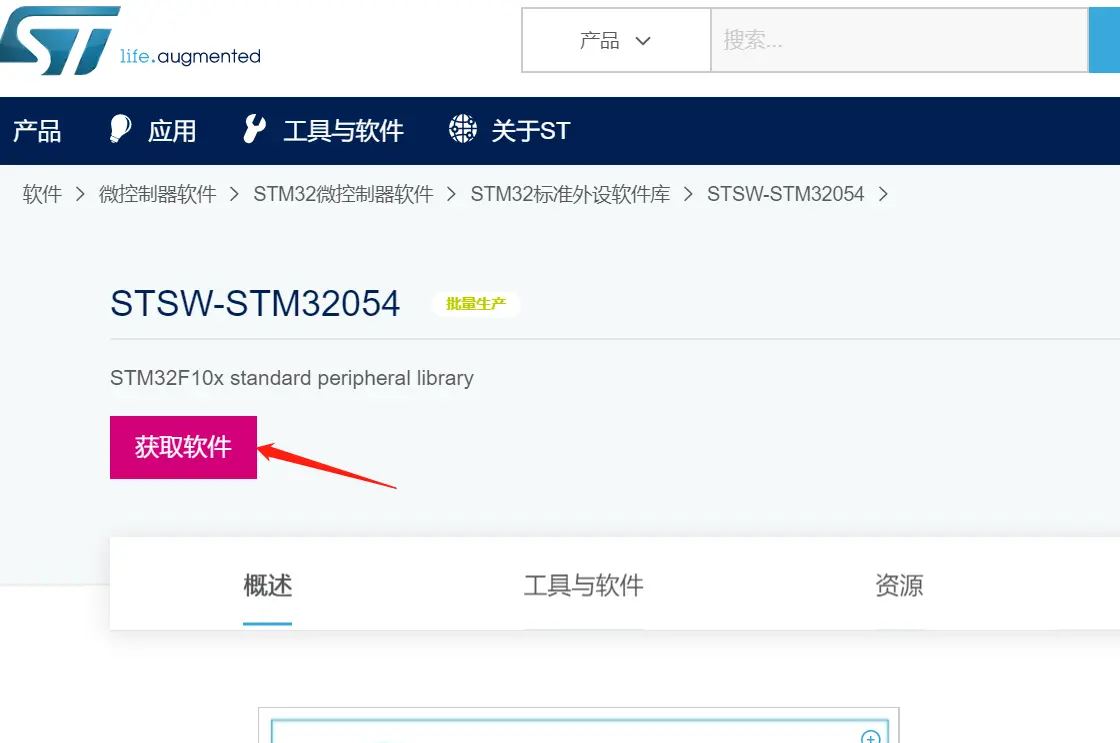Open the 关于ST navigation menu
Viewport: 1120px width, 743px height.
[531, 131]
